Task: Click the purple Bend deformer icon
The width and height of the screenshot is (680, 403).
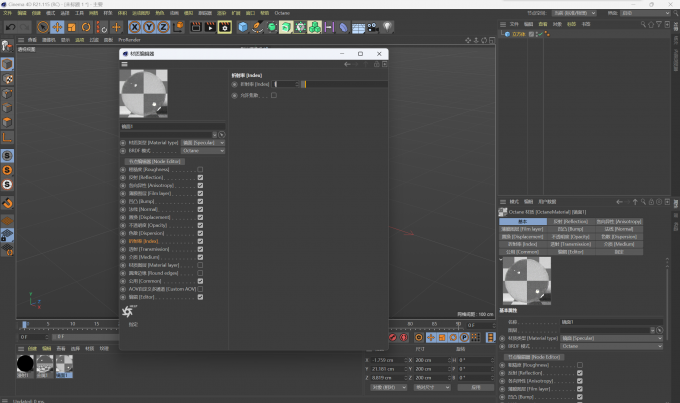Action: (x=343, y=27)
